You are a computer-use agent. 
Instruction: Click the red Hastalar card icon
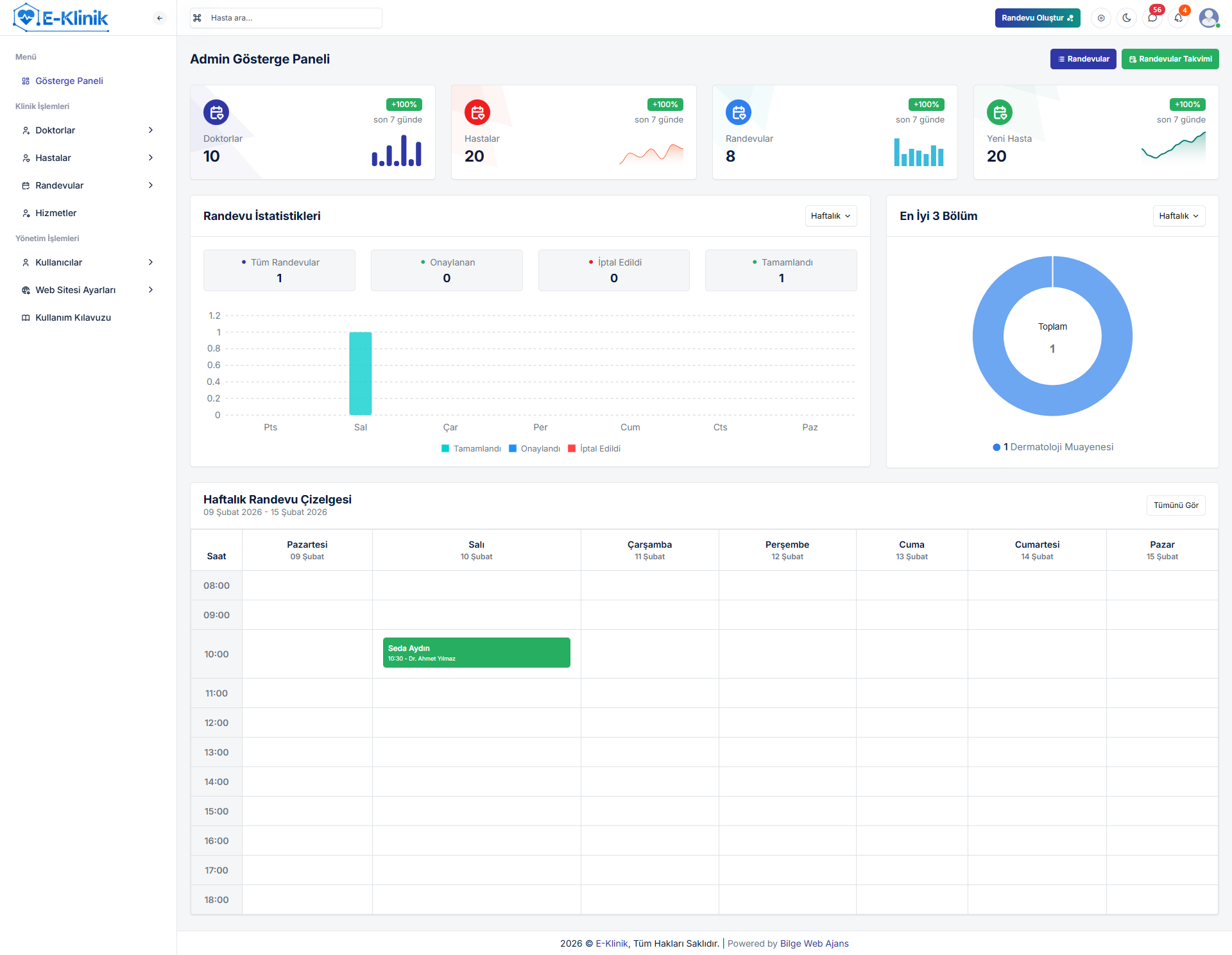[x=477, y=113]
